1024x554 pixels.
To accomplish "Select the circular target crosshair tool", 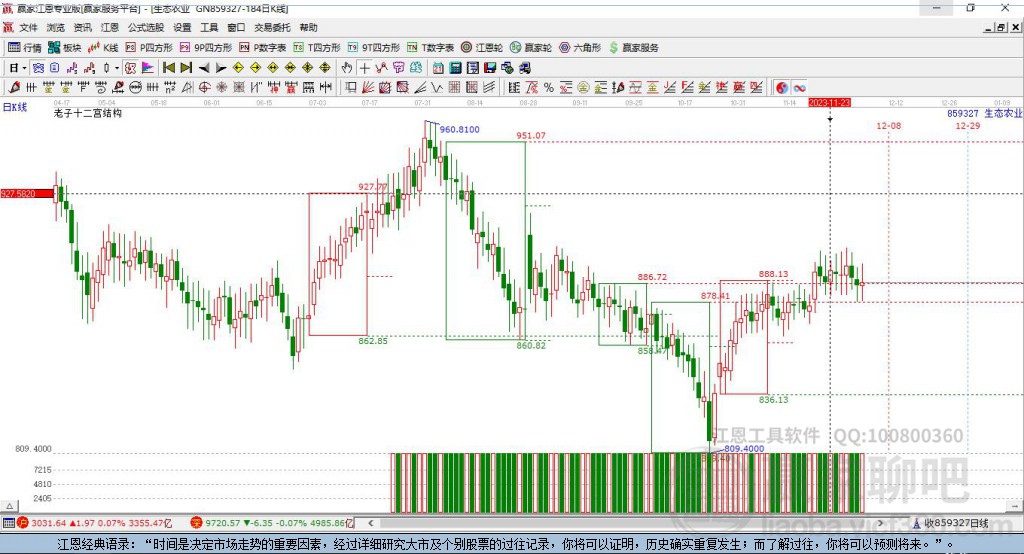I will coord(204,88).
